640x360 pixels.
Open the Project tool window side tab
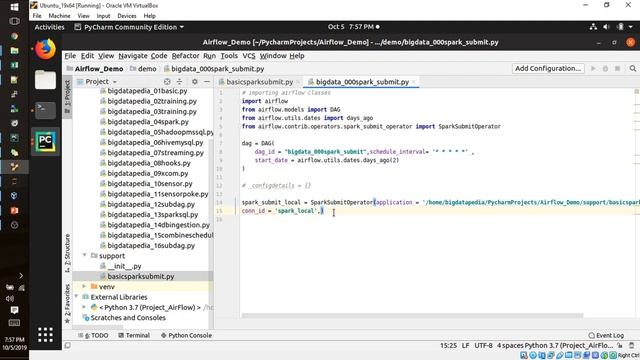(x=67, y=97)
